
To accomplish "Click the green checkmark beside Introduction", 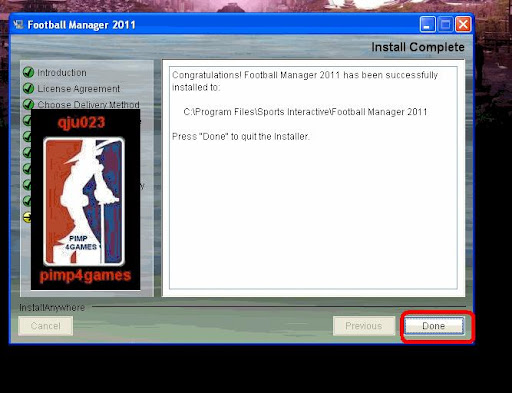I will (x=28, y=72).
